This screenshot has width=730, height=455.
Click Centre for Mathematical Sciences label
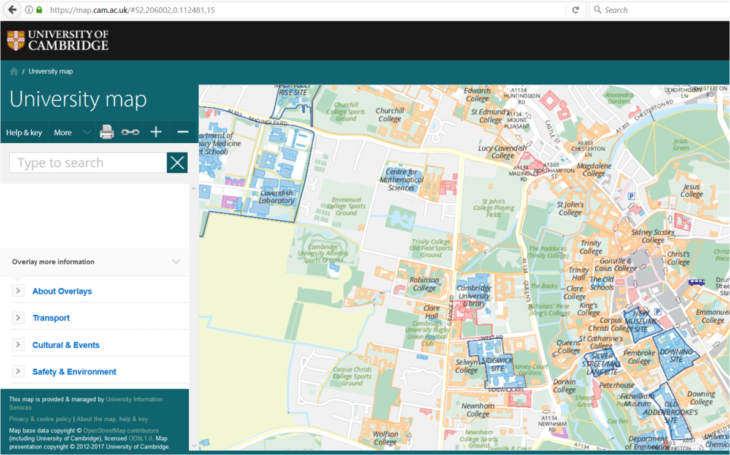[x=401, y=180]
